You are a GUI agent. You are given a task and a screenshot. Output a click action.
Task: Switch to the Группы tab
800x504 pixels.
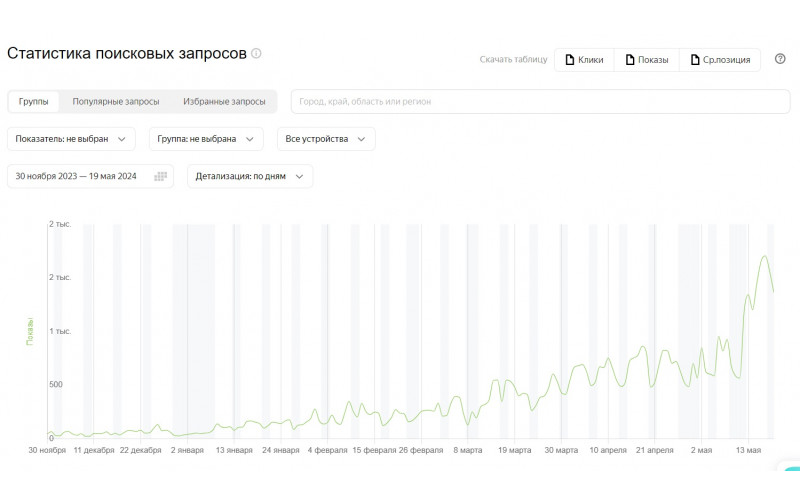click(34, 102)
